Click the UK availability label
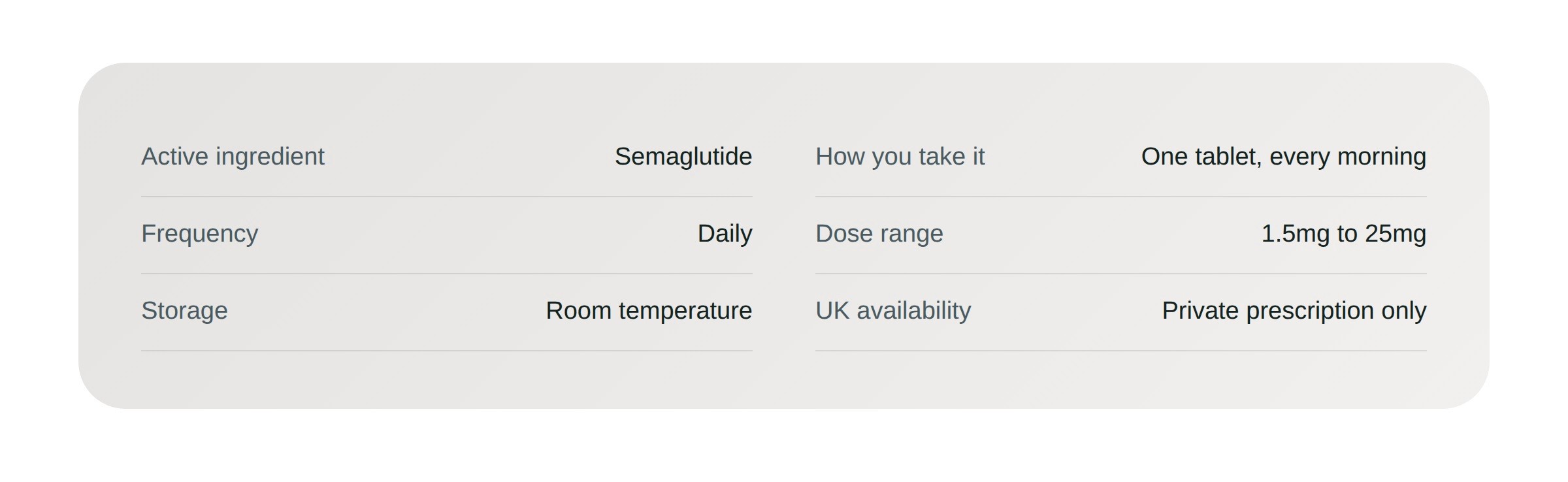The image size is (1568, 482). click(893, 311)
